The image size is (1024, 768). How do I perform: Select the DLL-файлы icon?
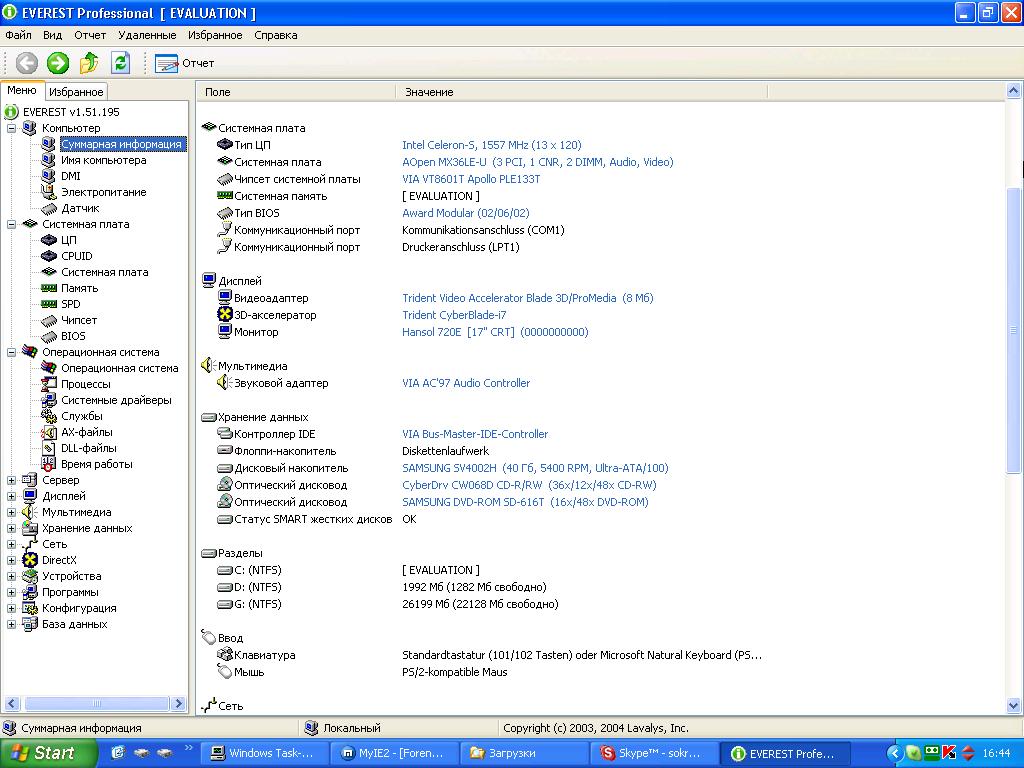[x=48, y=448]
